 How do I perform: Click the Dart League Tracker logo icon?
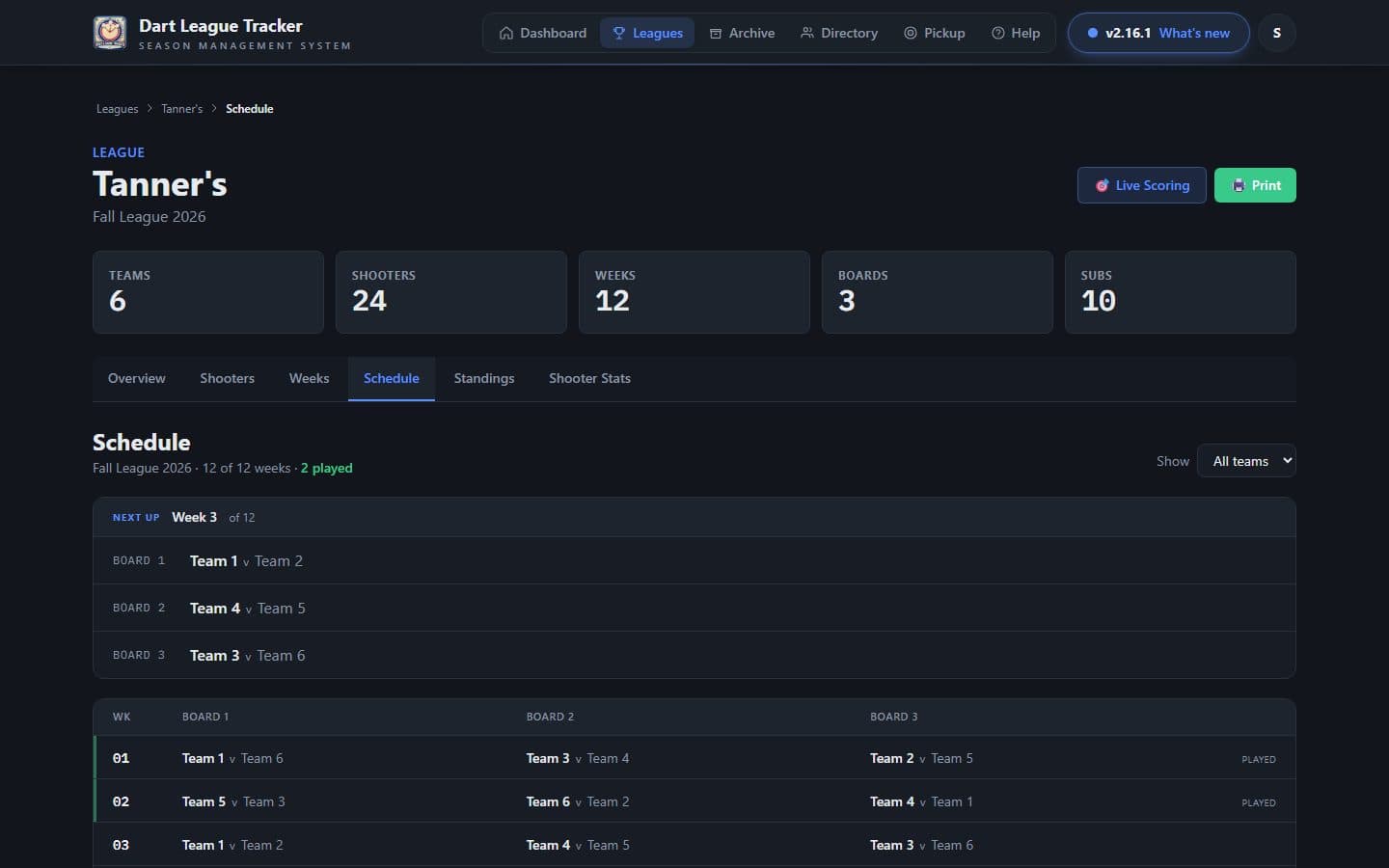[110, 33]
